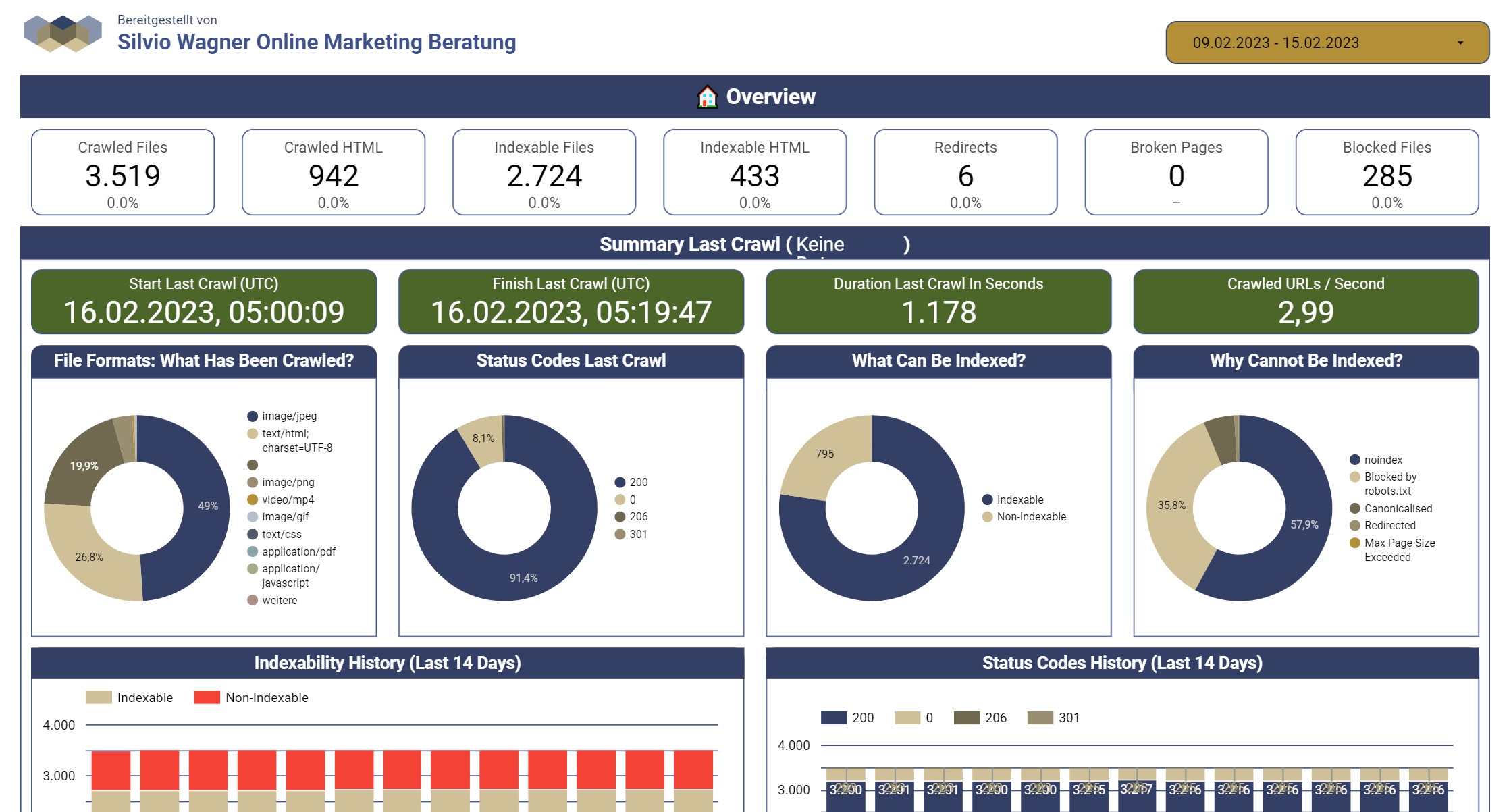Click the Indexability History (Last 14 Days) title
1511x812 pixels.
[388, 663]
